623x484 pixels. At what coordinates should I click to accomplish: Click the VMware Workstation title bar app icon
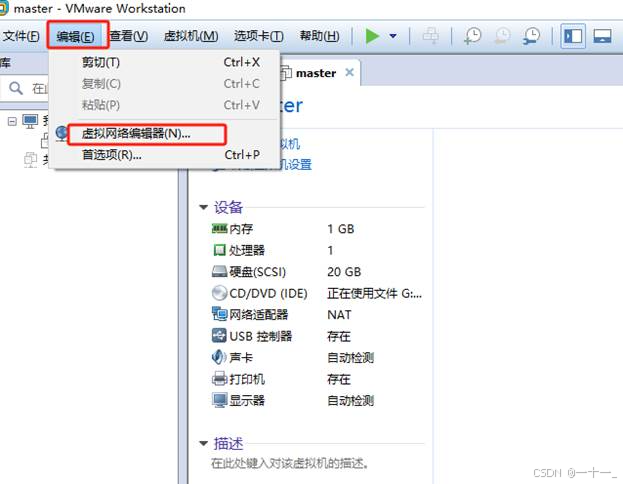(3, 8)
